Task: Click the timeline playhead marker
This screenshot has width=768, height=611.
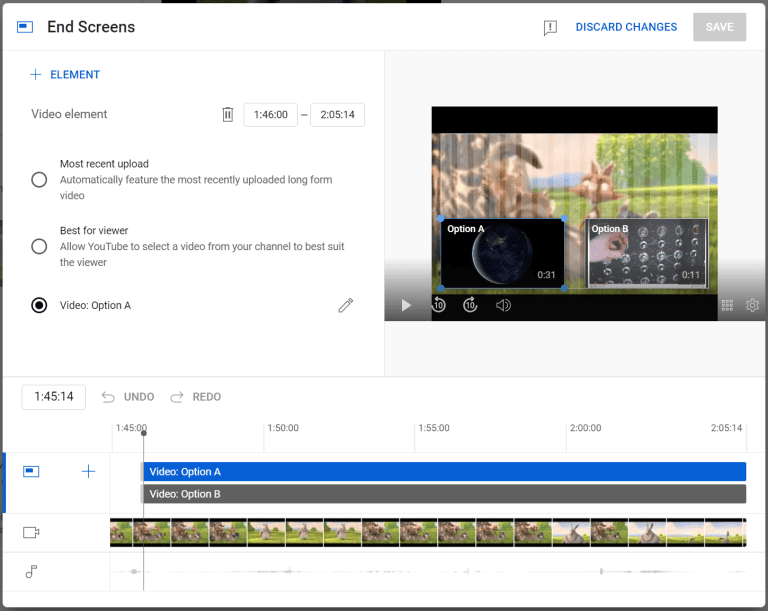Action: coord(144,433)
